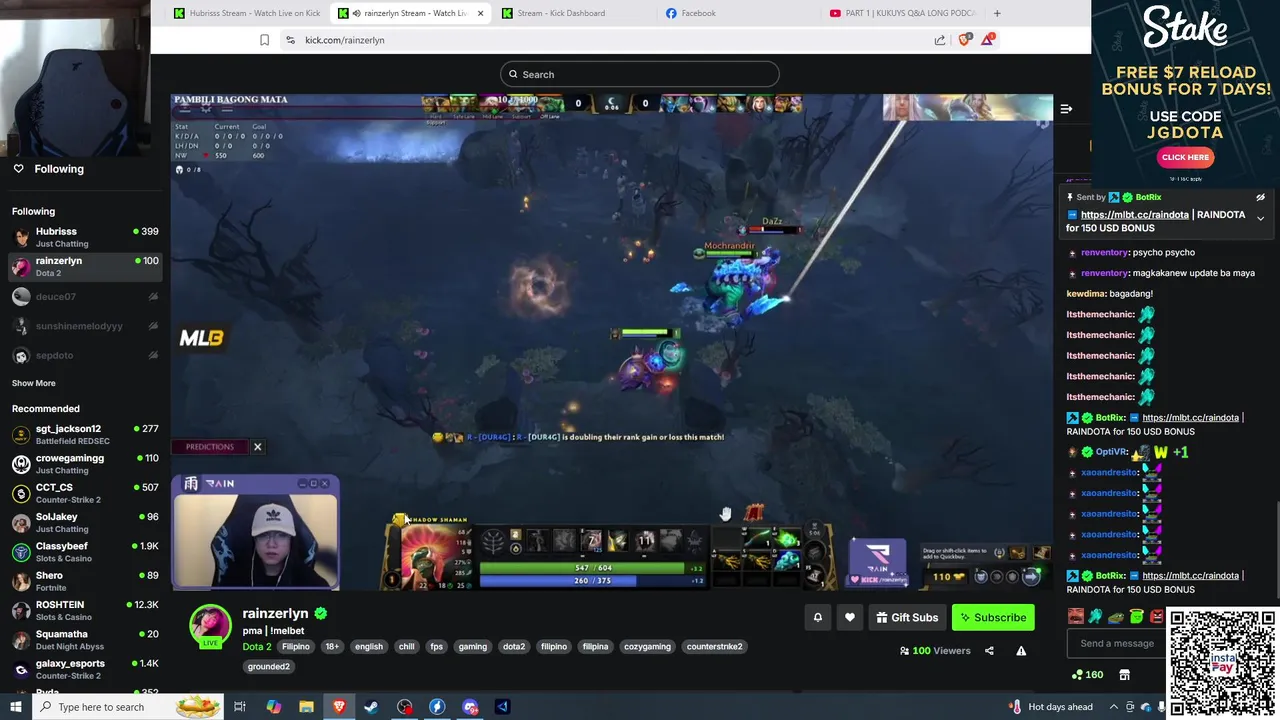Collapse chat with the panel toggle icon
This screenshot has height=720, width=1280.
1066,109
